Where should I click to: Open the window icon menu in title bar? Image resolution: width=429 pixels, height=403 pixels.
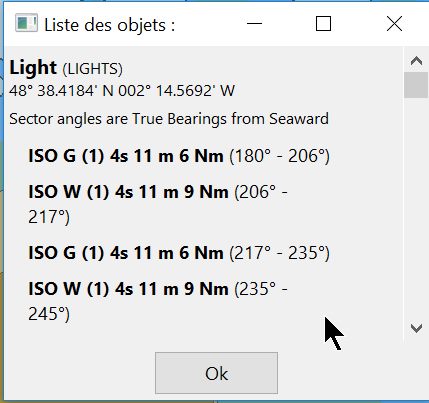pos(26,24)
